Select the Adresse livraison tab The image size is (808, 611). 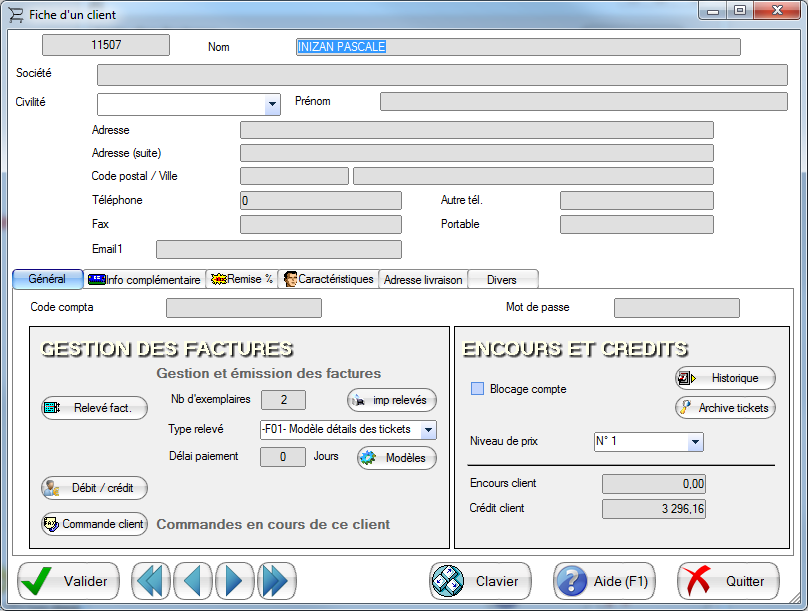click(x=423, y=280)
